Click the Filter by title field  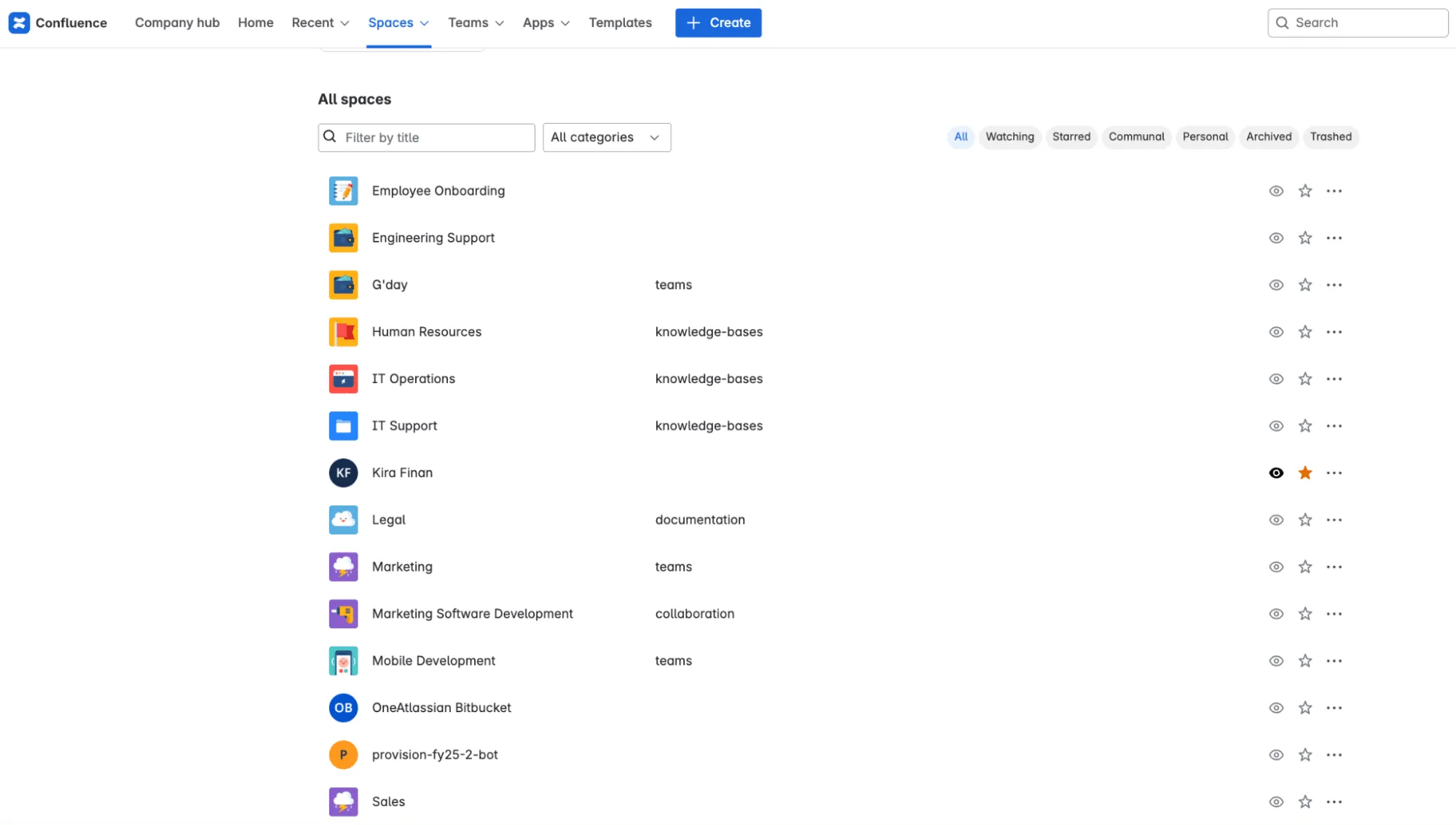(436, 138)
